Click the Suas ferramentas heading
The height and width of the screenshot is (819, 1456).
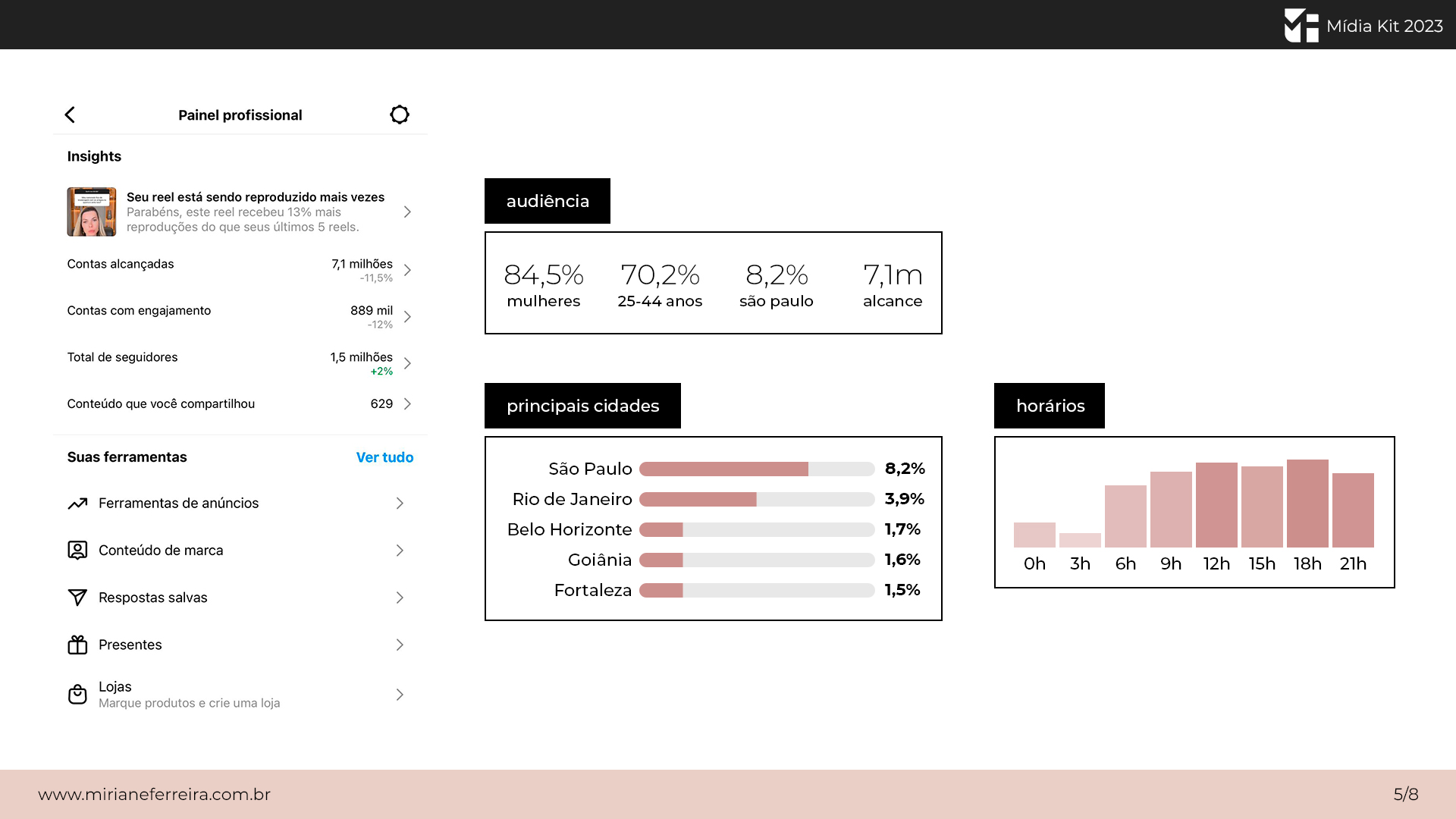click(x=127, y=457)
